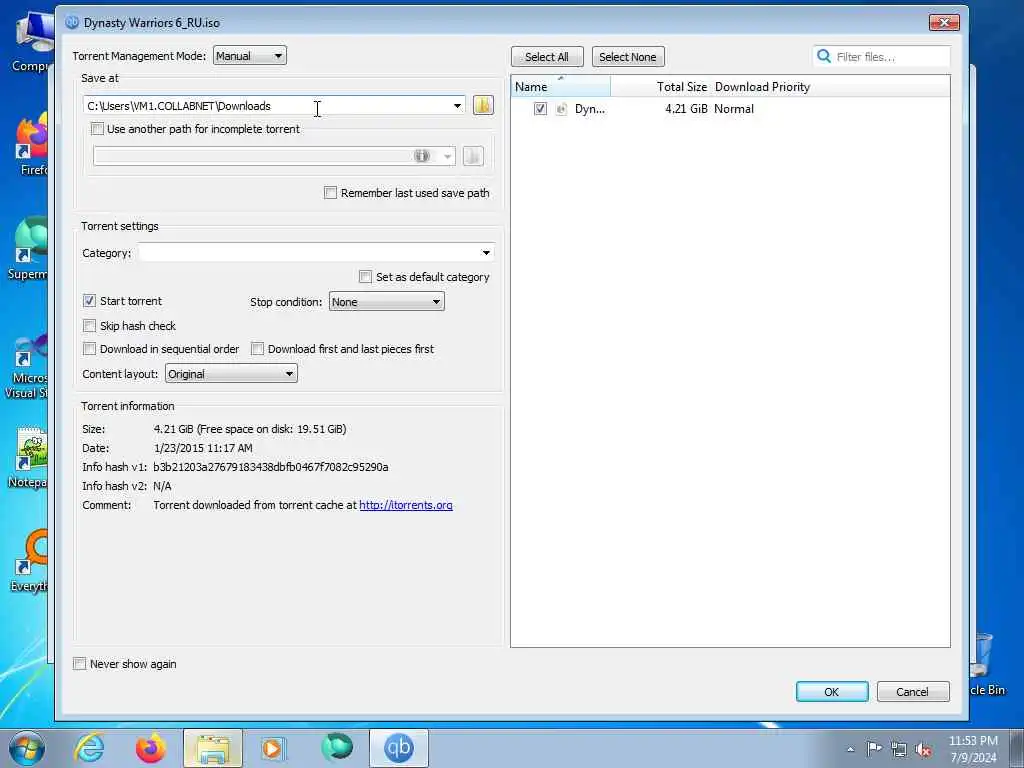Click Action Center flag in tray

874,749
